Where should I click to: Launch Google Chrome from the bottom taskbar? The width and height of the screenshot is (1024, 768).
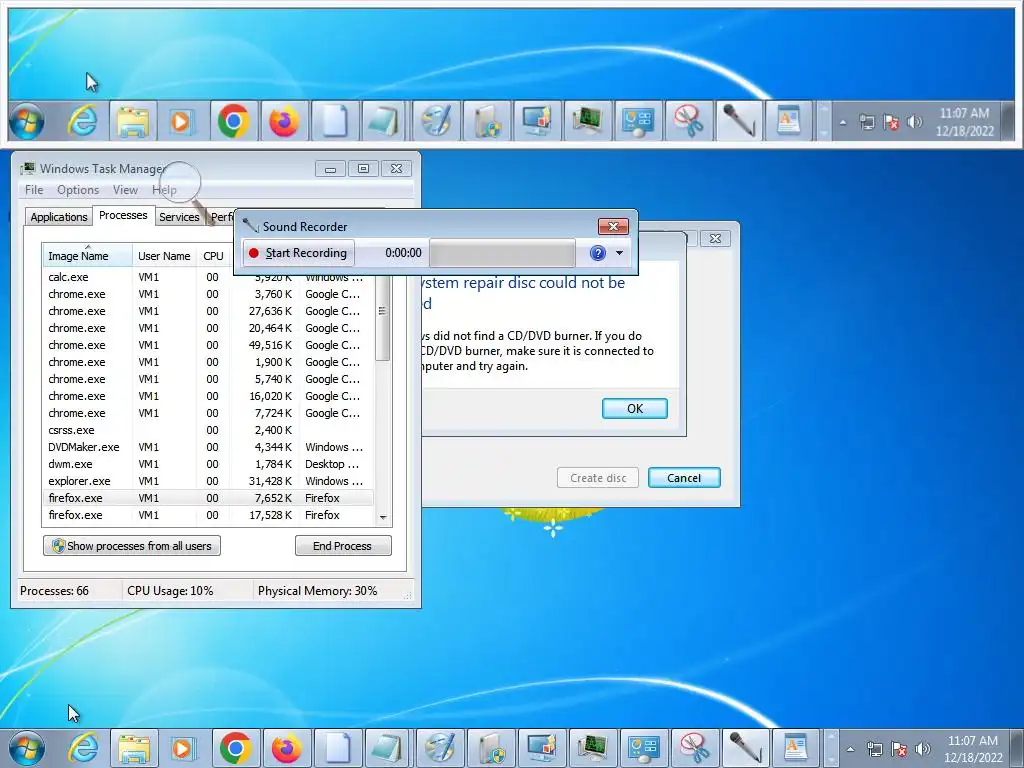click(x=236, y=748)
